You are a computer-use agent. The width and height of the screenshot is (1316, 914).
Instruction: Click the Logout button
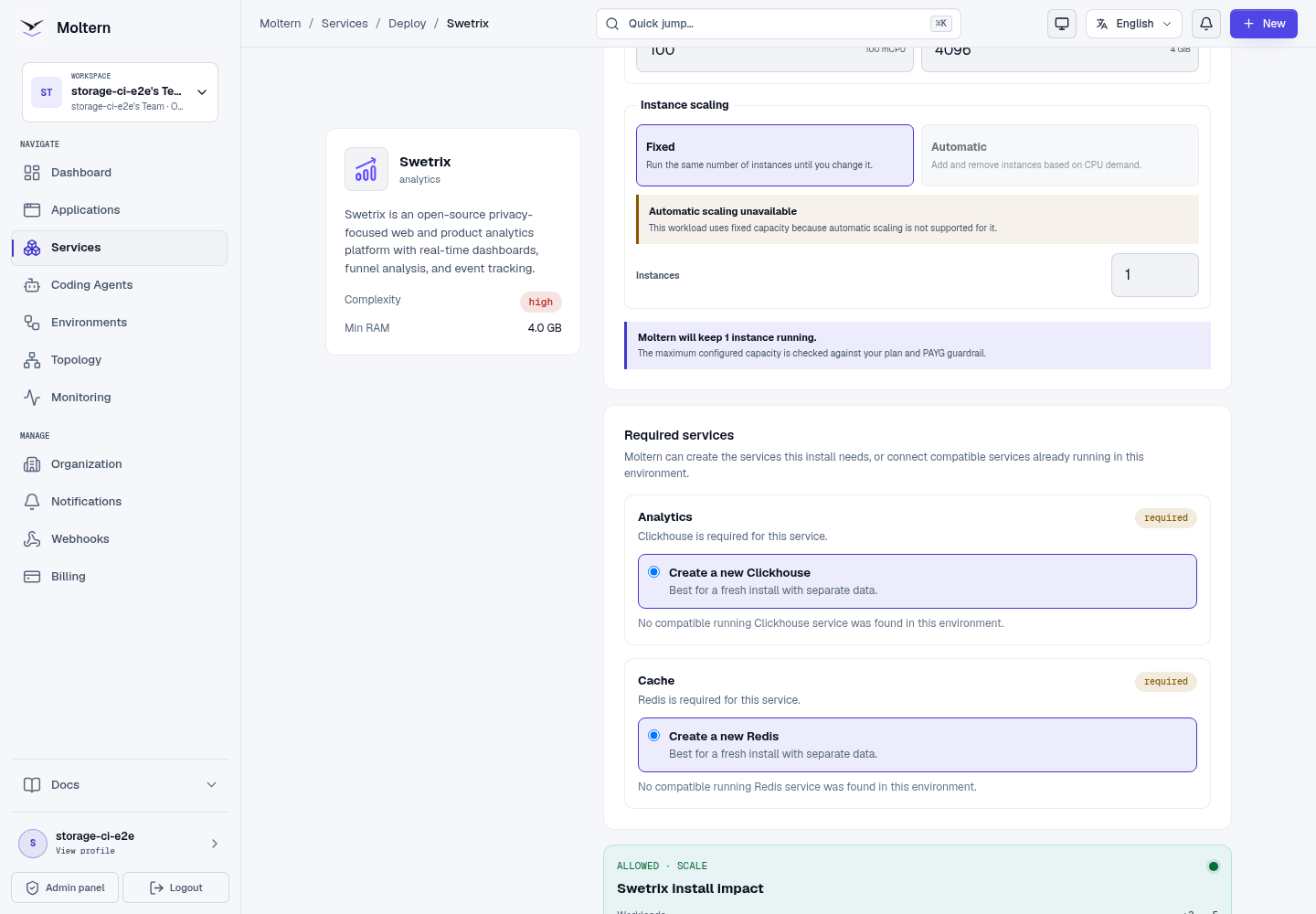pos(175,887)
